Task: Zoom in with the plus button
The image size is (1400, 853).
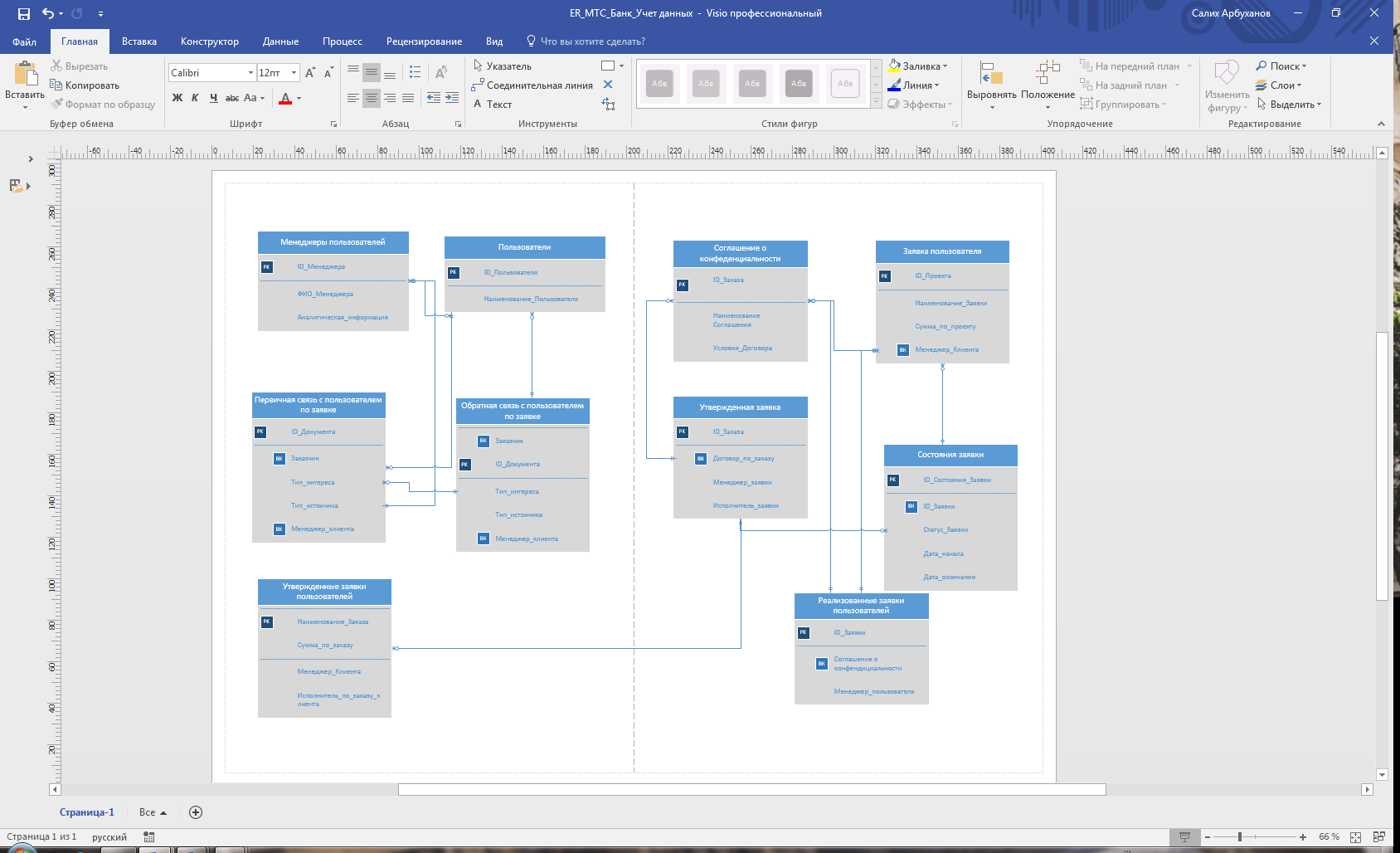Action: click(x=1303, y=836)
